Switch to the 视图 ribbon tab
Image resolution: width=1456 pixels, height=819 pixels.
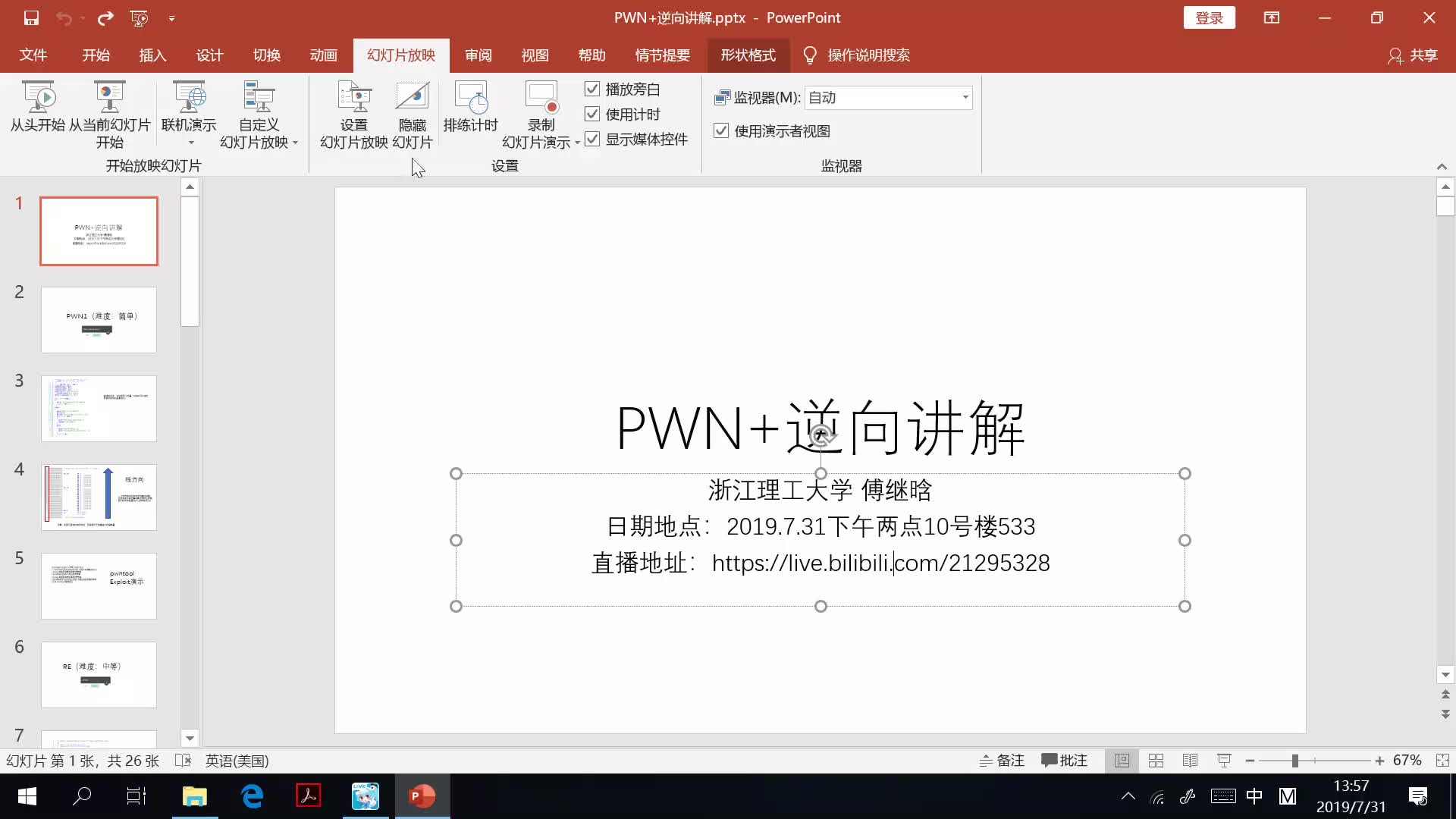click(535, 55)
